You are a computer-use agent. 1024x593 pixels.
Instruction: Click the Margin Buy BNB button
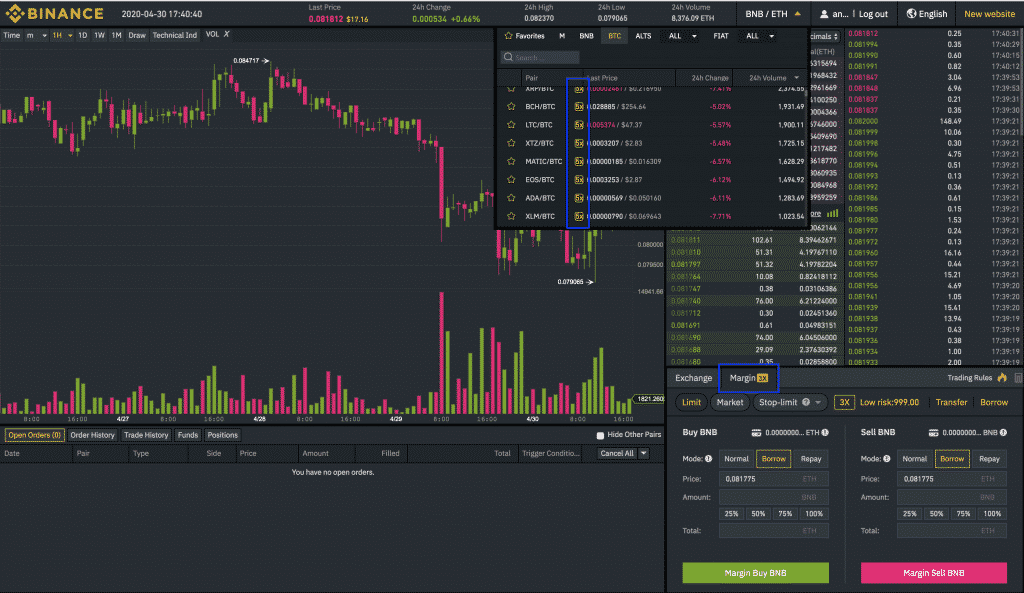tap(756, 573)
